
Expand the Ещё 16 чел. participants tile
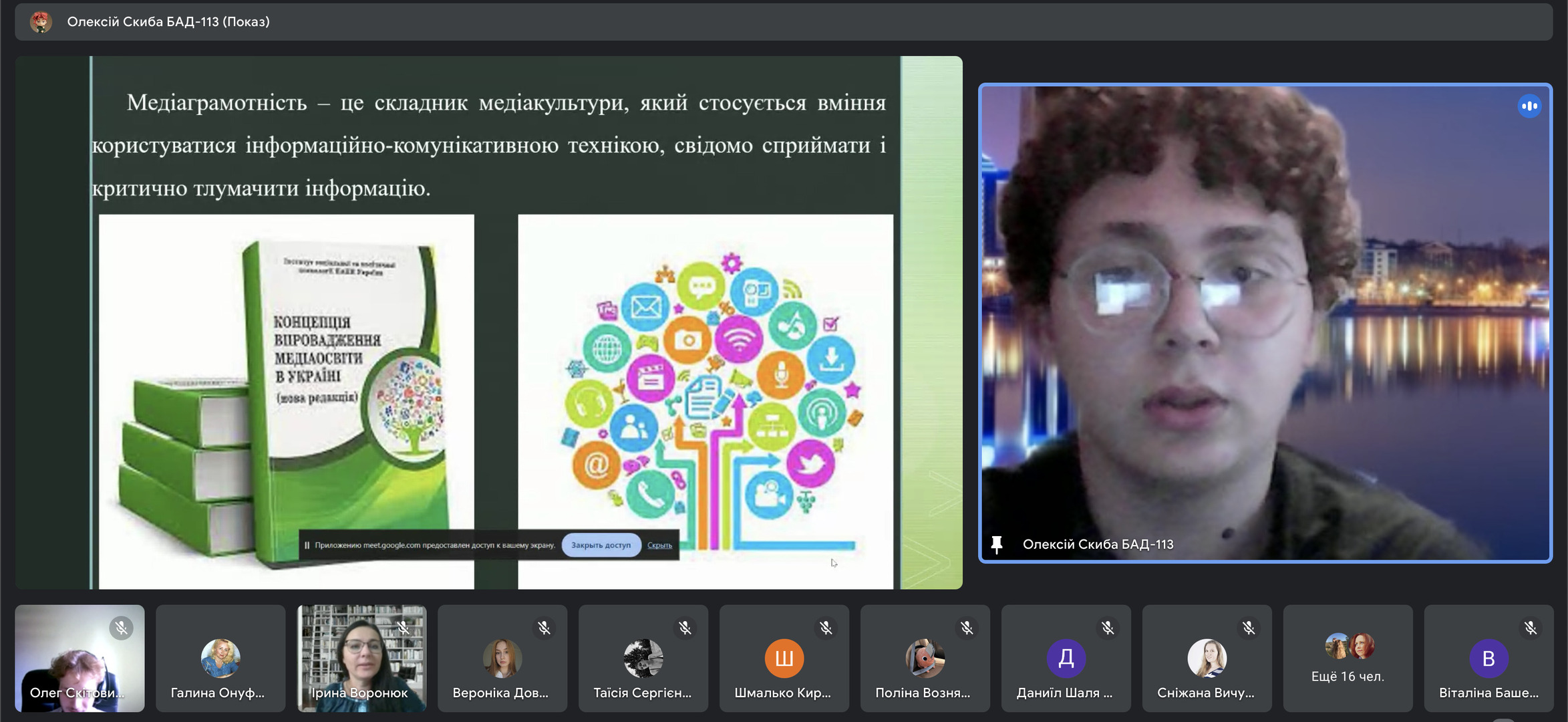[x=1348, y=658]
